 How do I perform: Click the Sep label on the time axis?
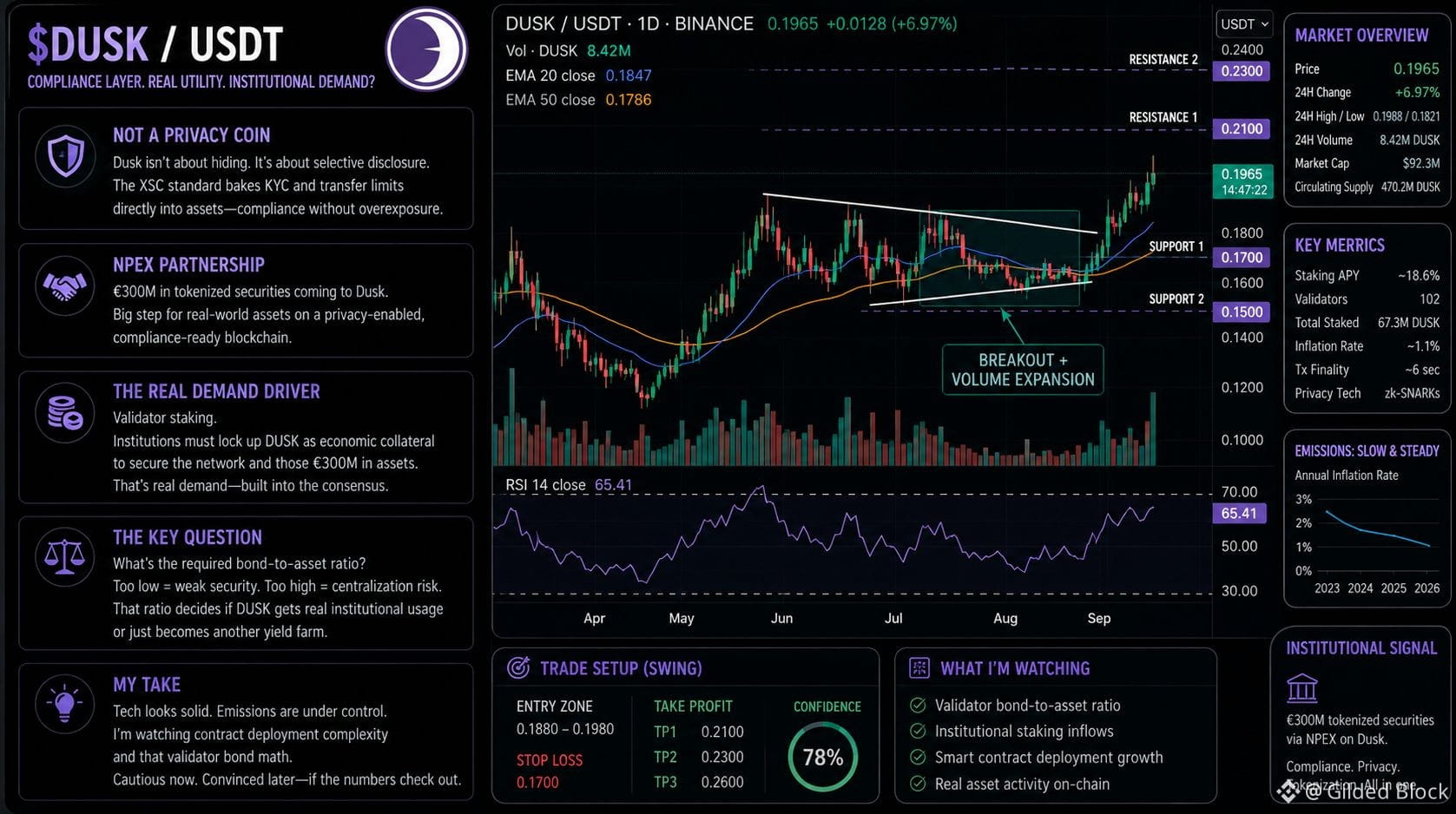[x=1099, y=619]
